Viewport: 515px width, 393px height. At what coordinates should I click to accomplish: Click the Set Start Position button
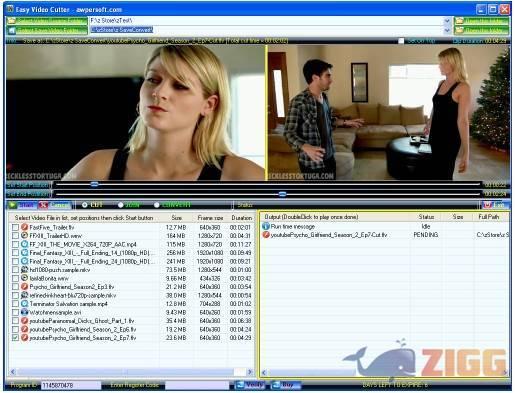[x=28, y=184]
